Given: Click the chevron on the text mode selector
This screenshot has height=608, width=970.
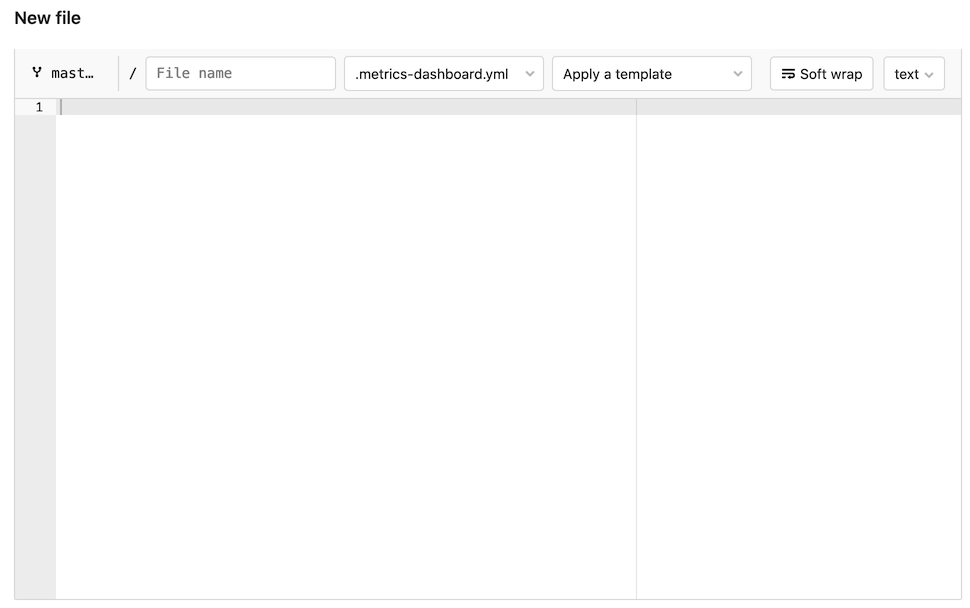Looking at the screenshot, I should tap(928, 73).
